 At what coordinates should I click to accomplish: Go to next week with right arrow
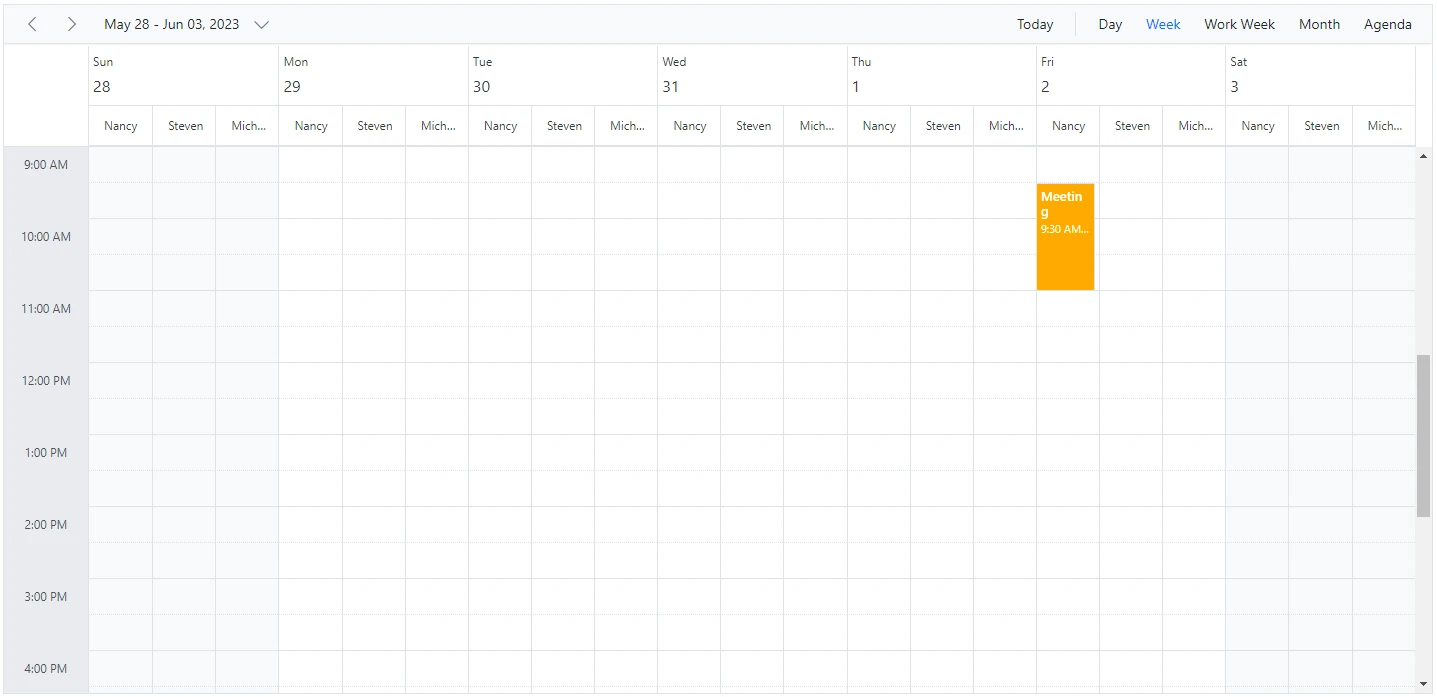(71, 24)
